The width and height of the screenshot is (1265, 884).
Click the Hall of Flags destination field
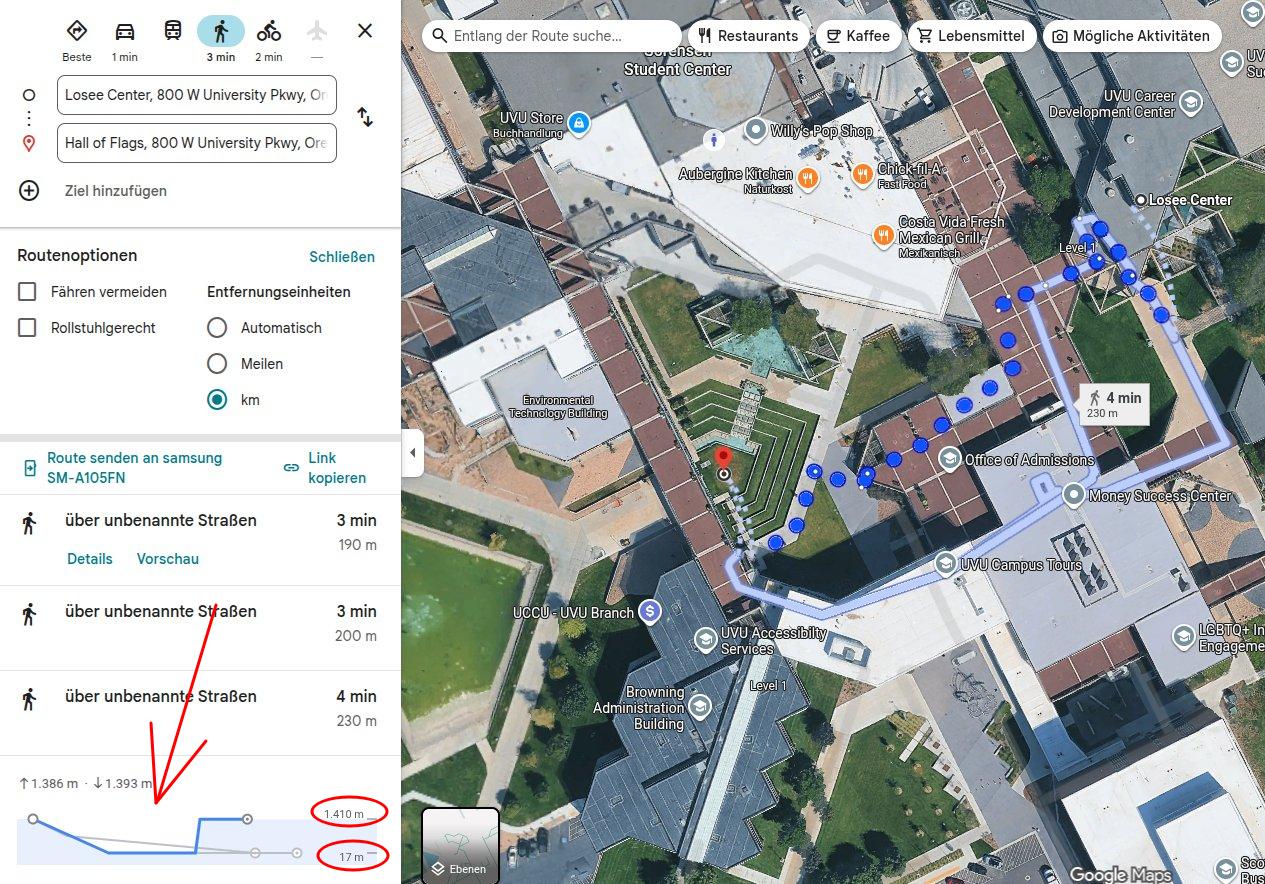tap(197, 143)
